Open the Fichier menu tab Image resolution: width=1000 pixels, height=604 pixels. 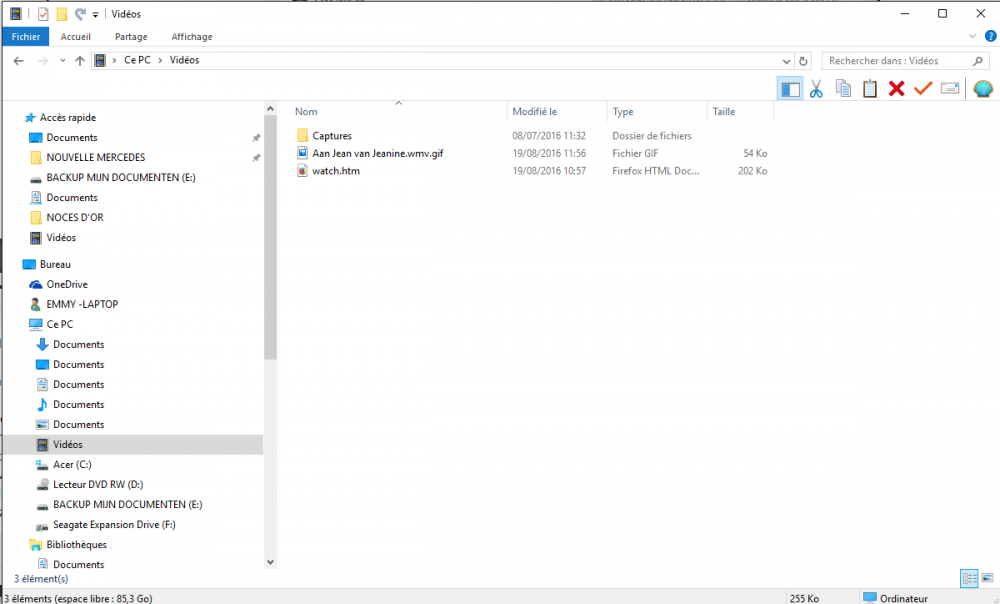26,36
